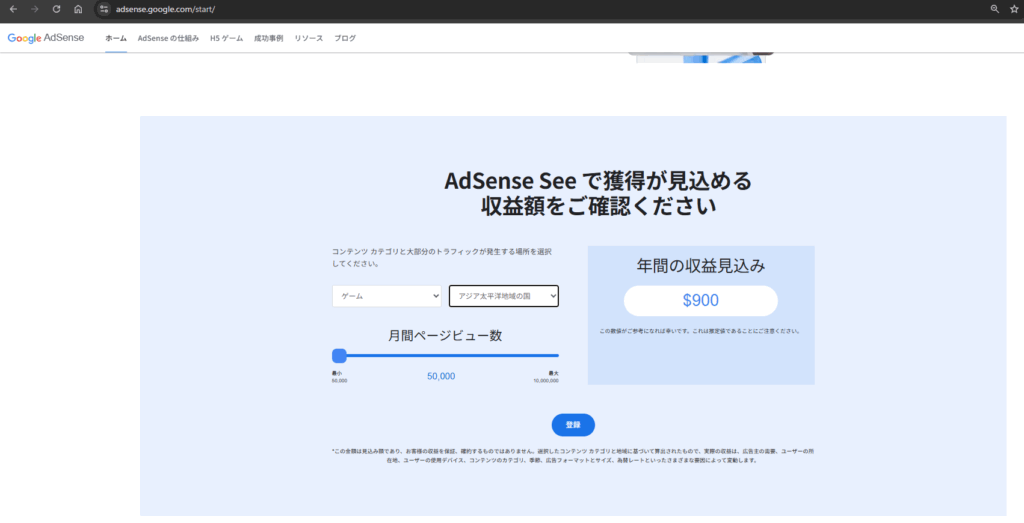Click the AdSense See で獲得が見込める heading

pos(598,181)
